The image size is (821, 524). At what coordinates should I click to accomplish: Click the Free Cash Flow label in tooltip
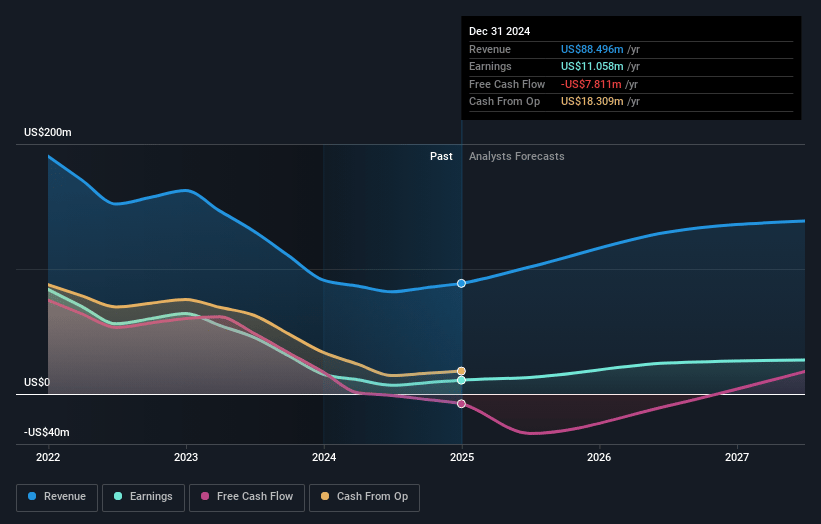click(x=507, y=84)
